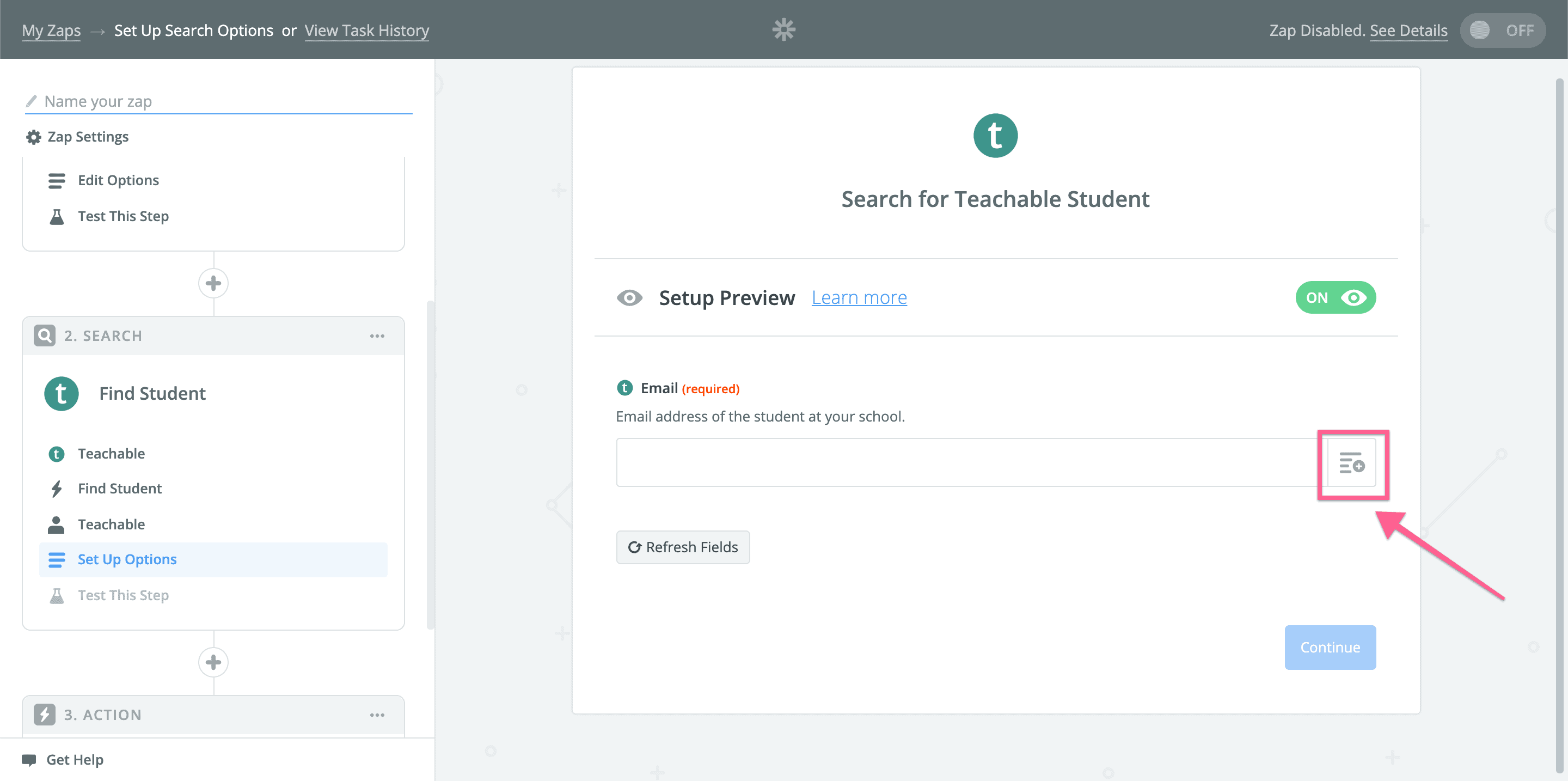Open the three-dots menu for 2. SEARCH step
Image resolution: width=1568 pixels, height=781 pixels.
pyautogui.click(x=377, y=336)
